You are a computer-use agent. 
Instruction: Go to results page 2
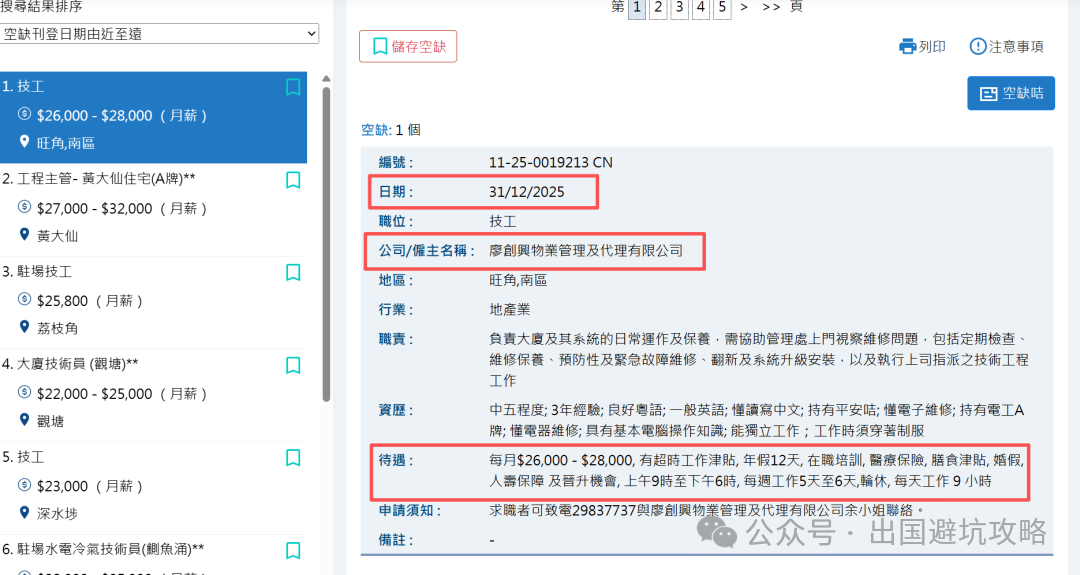point(658,8)
